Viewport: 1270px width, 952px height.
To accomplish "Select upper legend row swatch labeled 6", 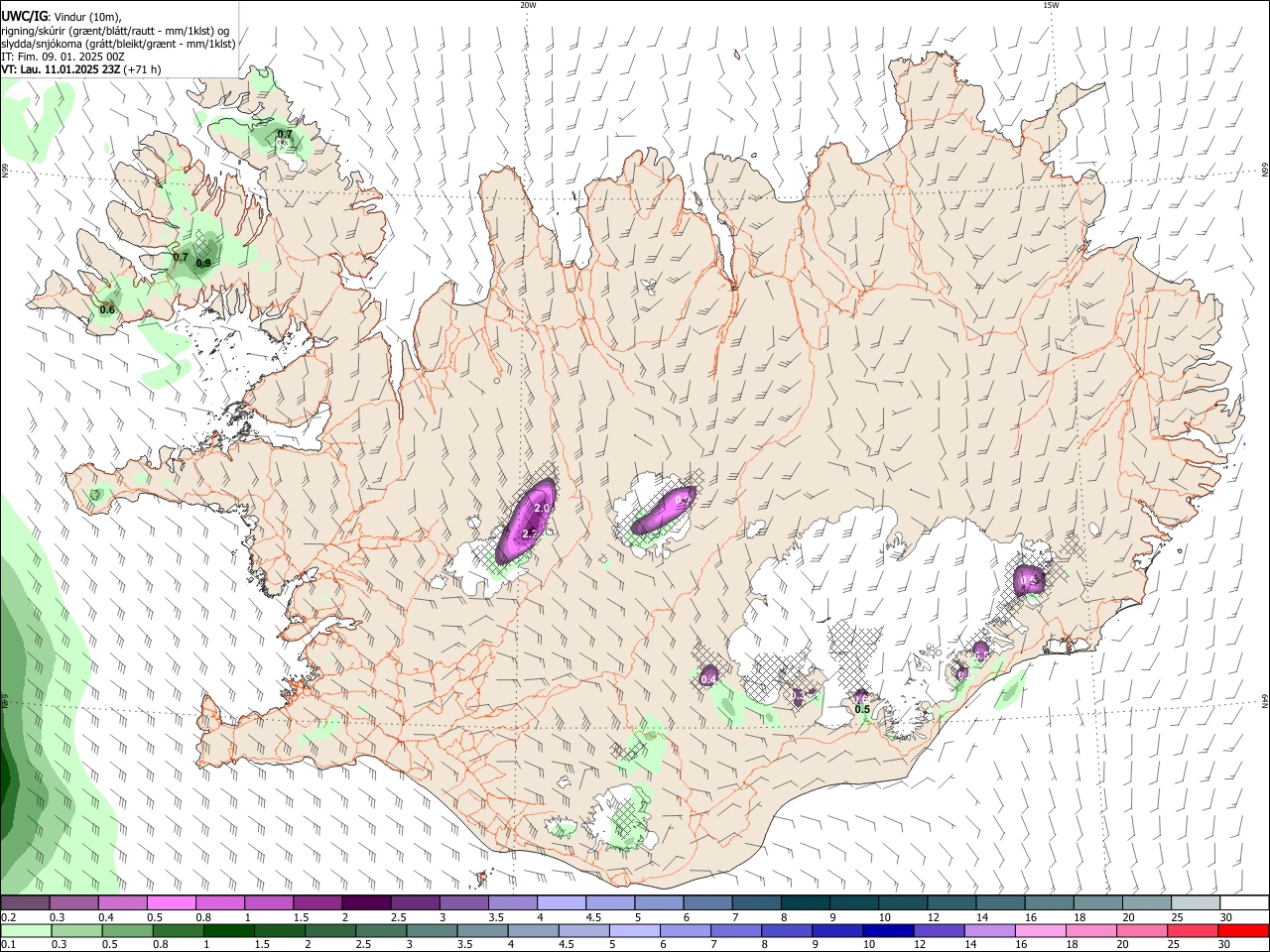I will (x=707, y=903).
